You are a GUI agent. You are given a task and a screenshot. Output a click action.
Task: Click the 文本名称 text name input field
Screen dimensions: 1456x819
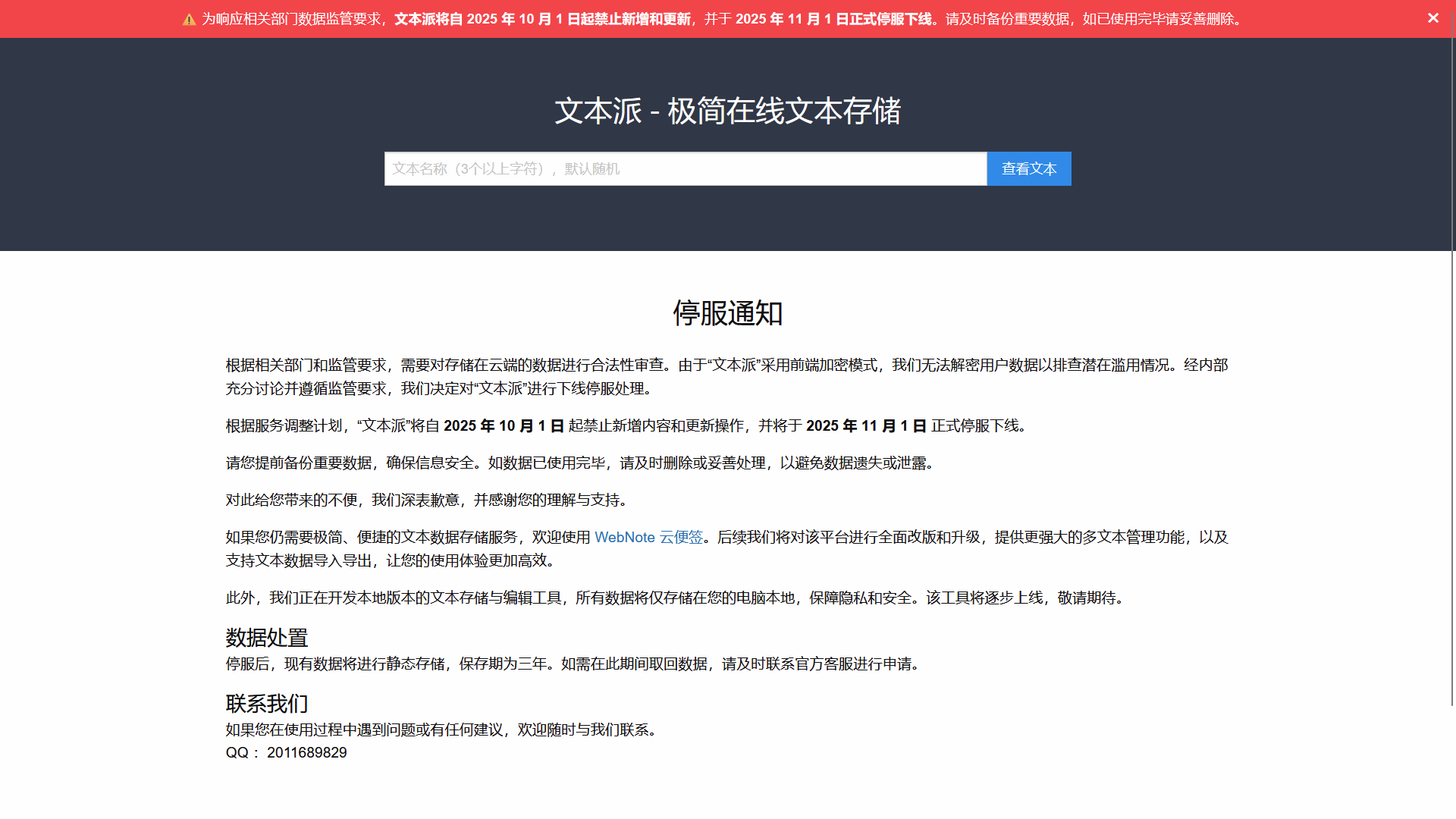685,168
